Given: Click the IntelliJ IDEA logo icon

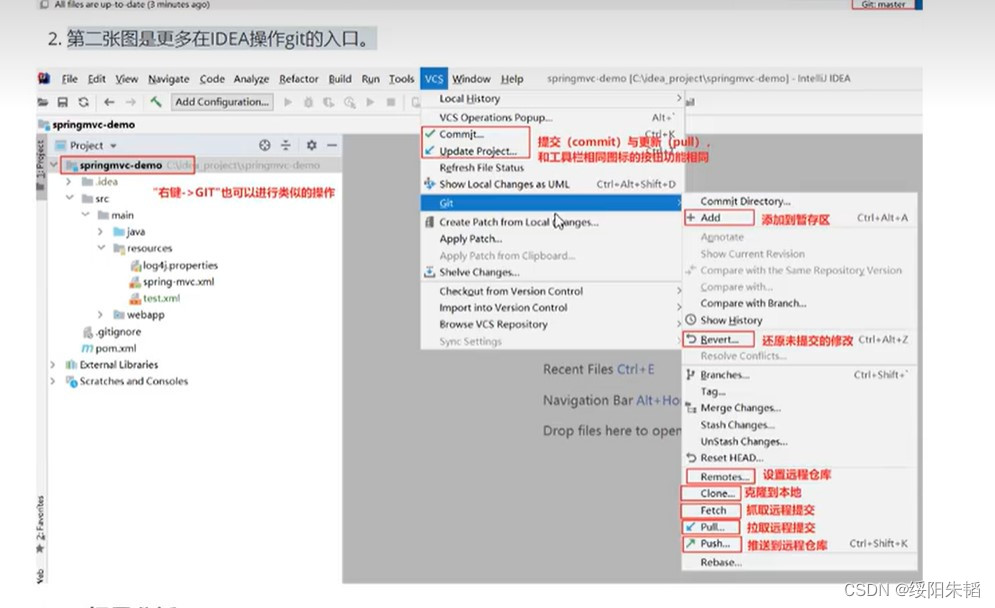Looking at the screenshot, I should pyautogui.click(x=44, y=78).
